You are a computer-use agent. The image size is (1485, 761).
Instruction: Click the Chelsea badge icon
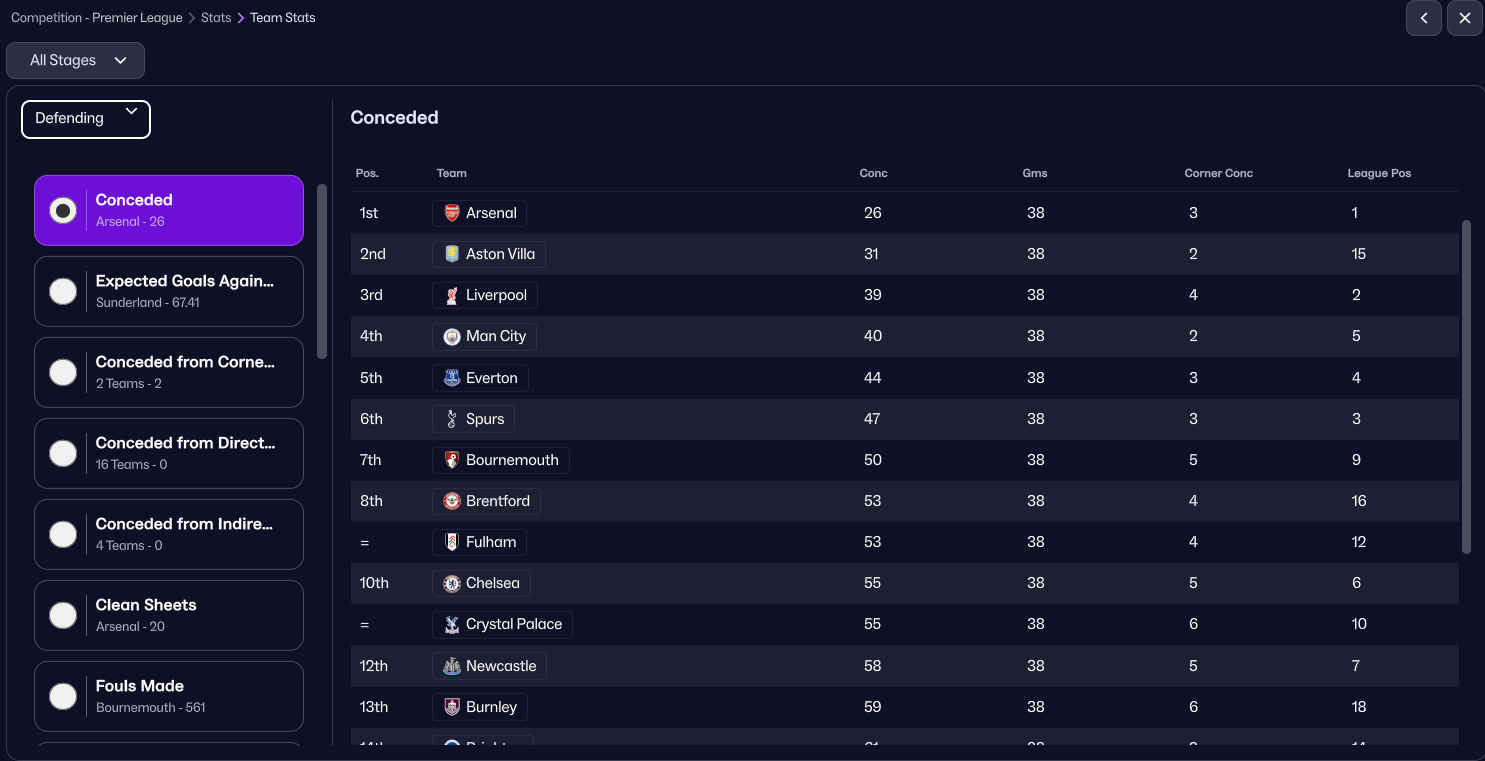(452, 583)
